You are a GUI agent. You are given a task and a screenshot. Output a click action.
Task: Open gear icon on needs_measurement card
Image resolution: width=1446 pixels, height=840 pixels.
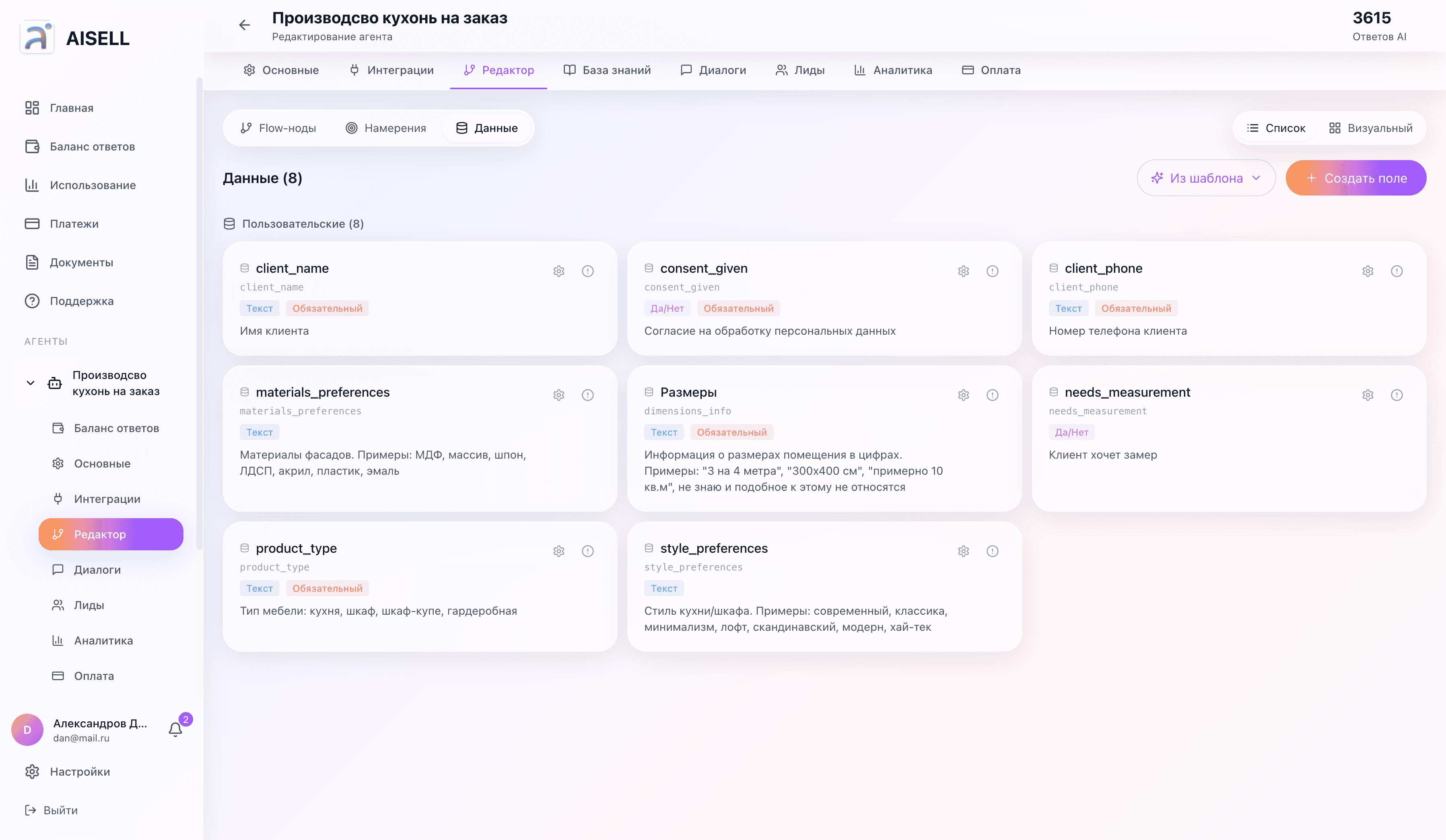pyautogui.click(x=1368, y=395)
